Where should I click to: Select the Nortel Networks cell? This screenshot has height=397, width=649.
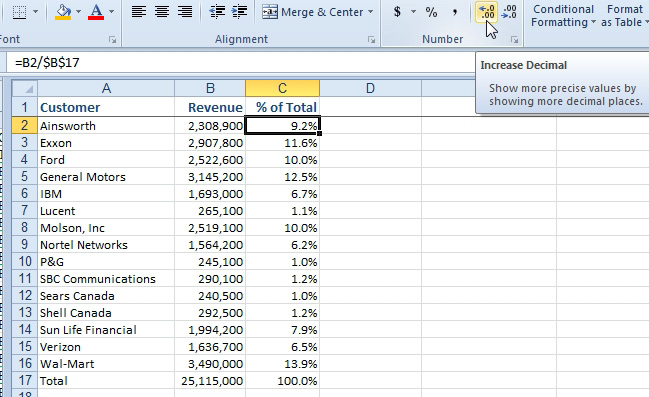pyautogui.click(x=106, y=245)
